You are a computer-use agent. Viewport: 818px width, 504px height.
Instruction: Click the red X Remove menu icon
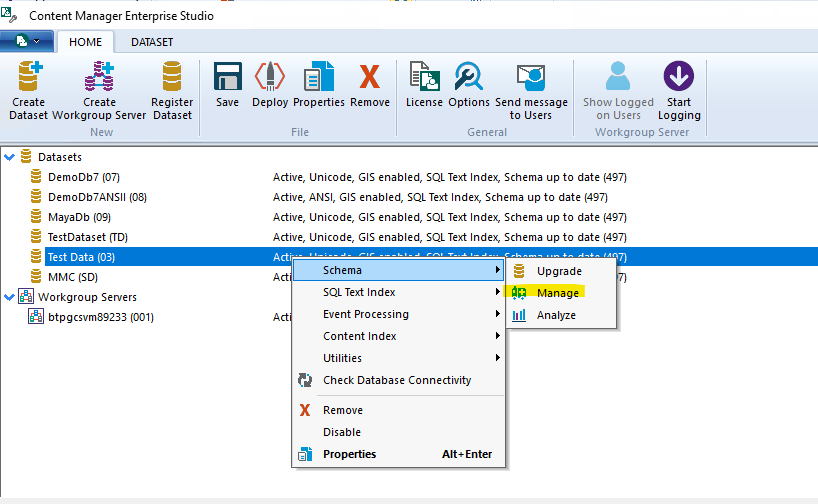[305, 410]
